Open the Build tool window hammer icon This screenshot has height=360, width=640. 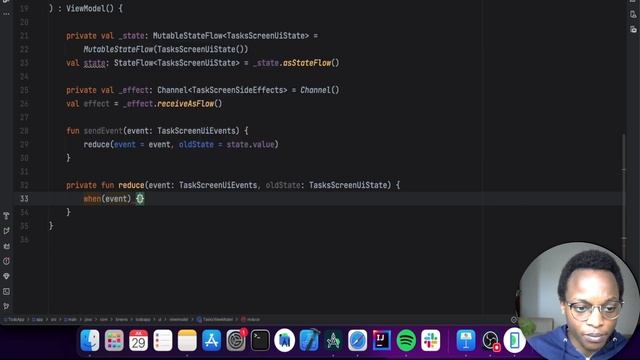click(6, 216)
